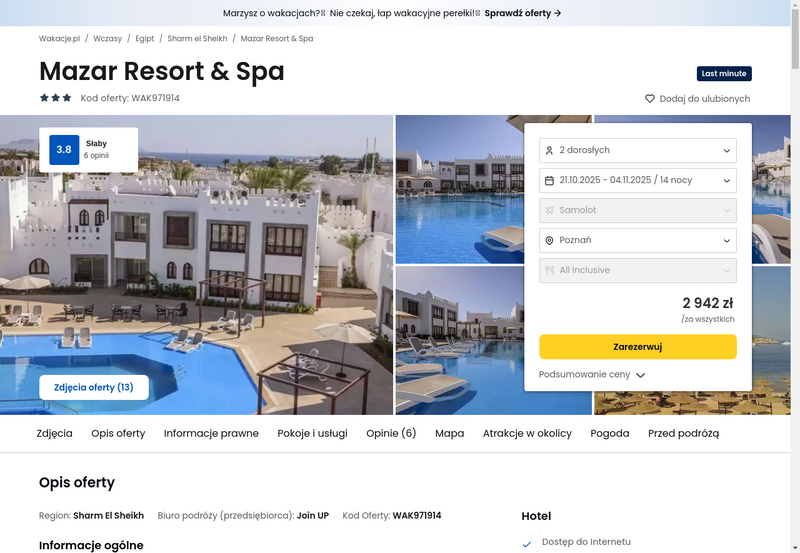This screenshot has width=800, height=553.
Task: Click the calendar icon in dates field
Action: pos(549,181)
